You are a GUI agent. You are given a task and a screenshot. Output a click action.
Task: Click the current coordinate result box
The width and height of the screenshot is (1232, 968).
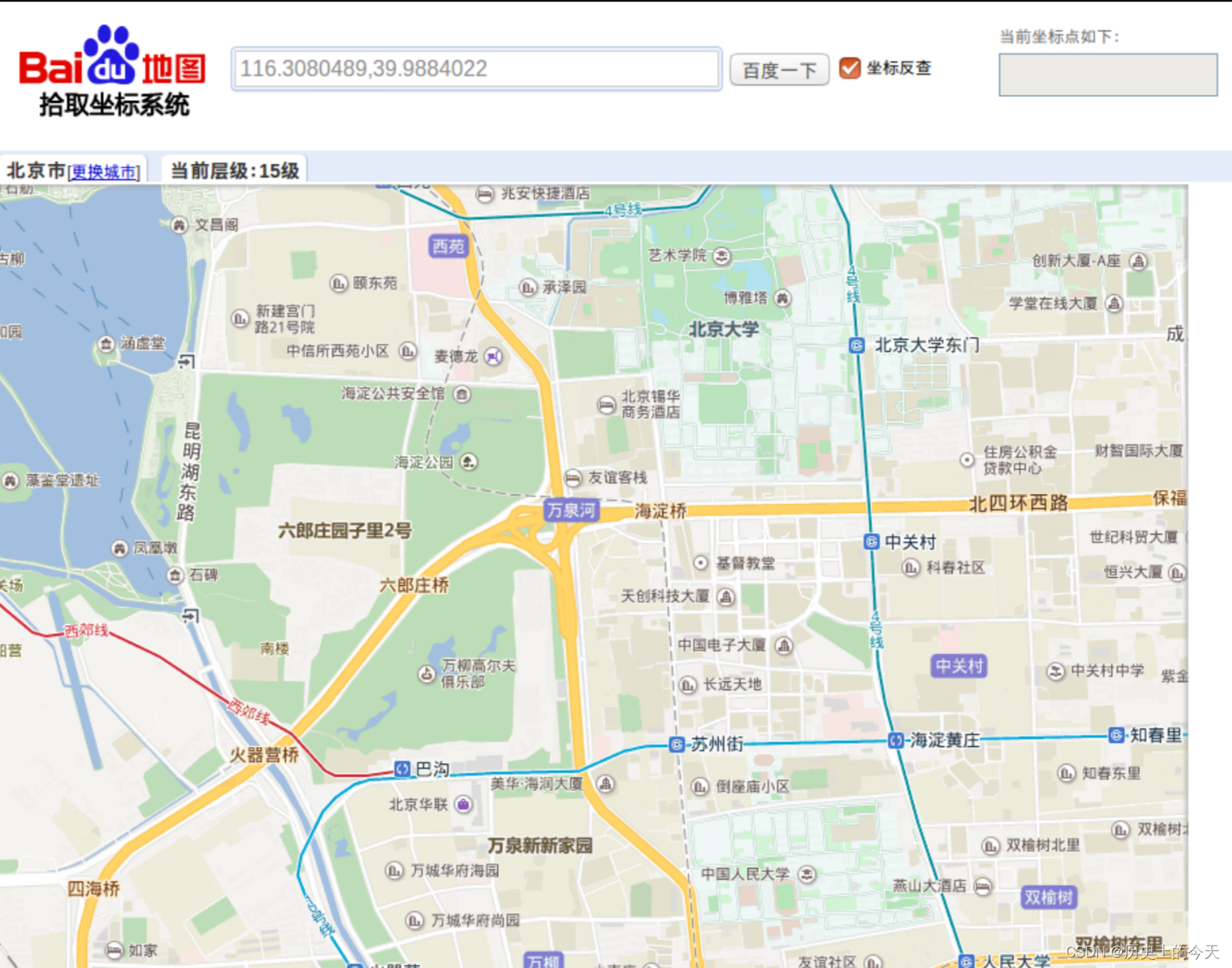1107,75
